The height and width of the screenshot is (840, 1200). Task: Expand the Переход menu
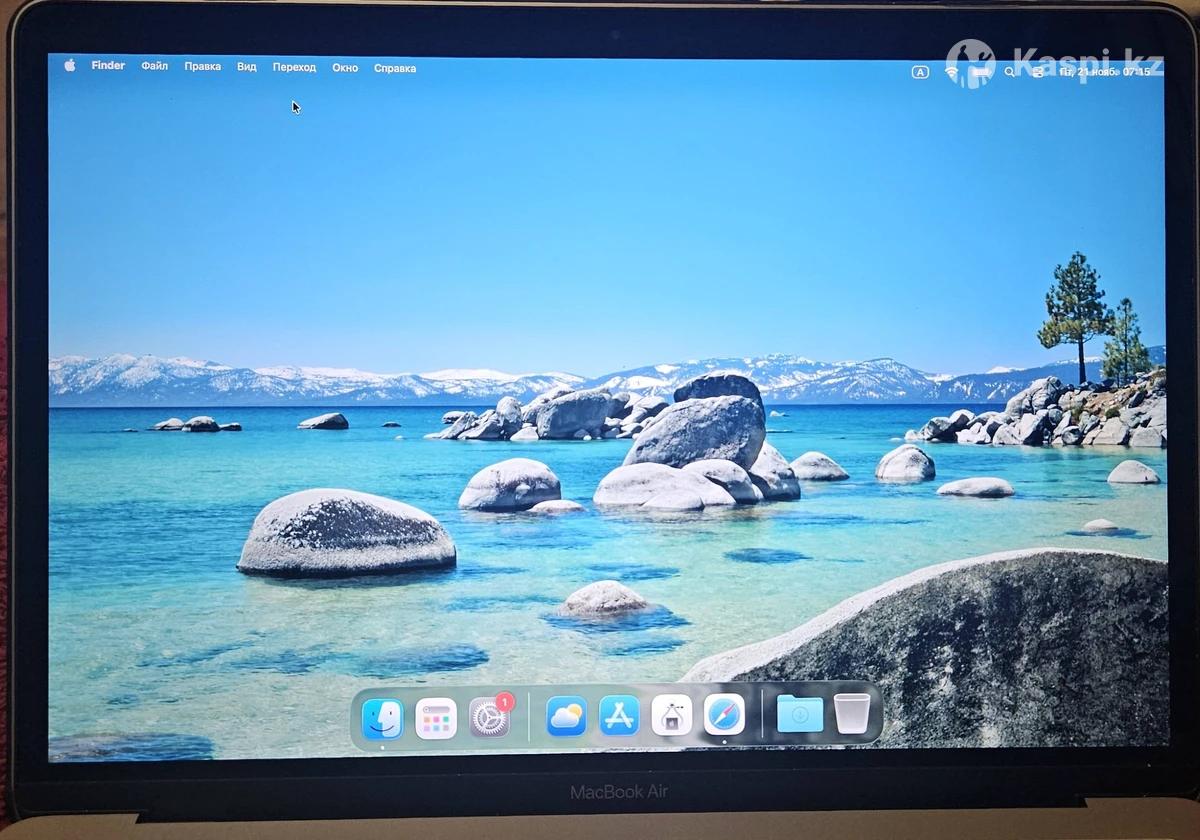[294, 68]
